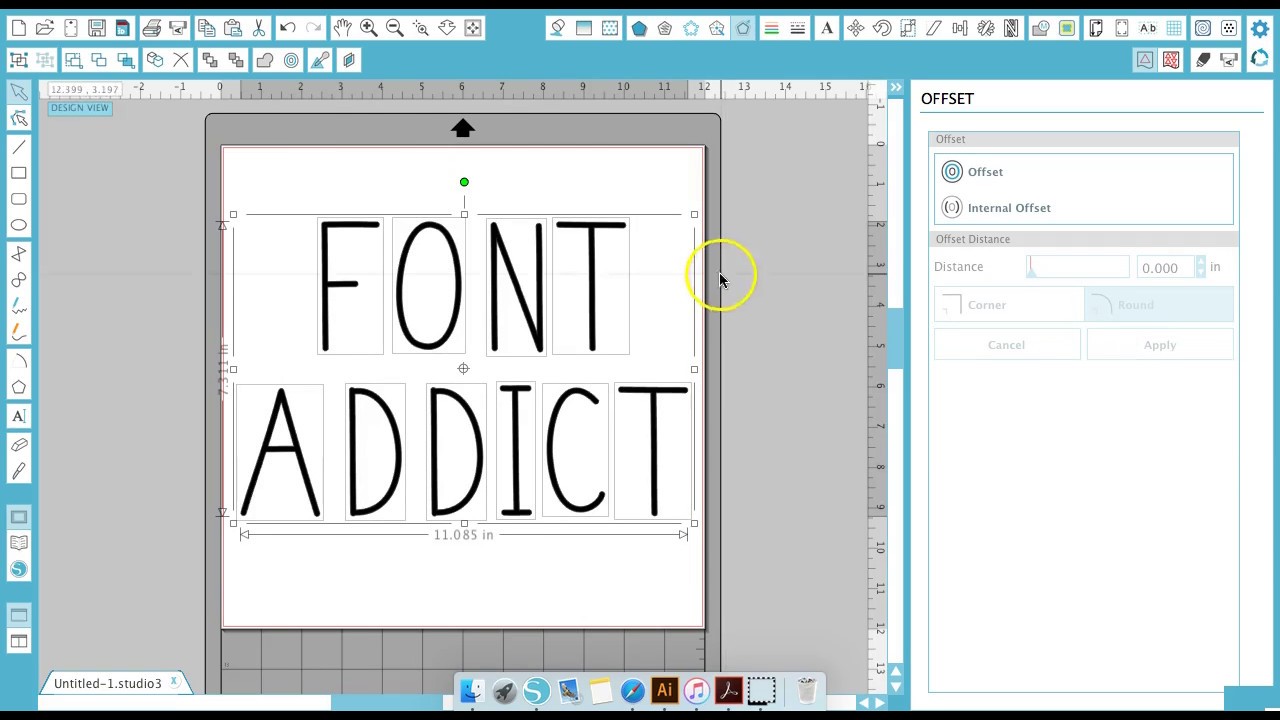Open the Text Style panel 'A' icon

[x=827, y=28]
